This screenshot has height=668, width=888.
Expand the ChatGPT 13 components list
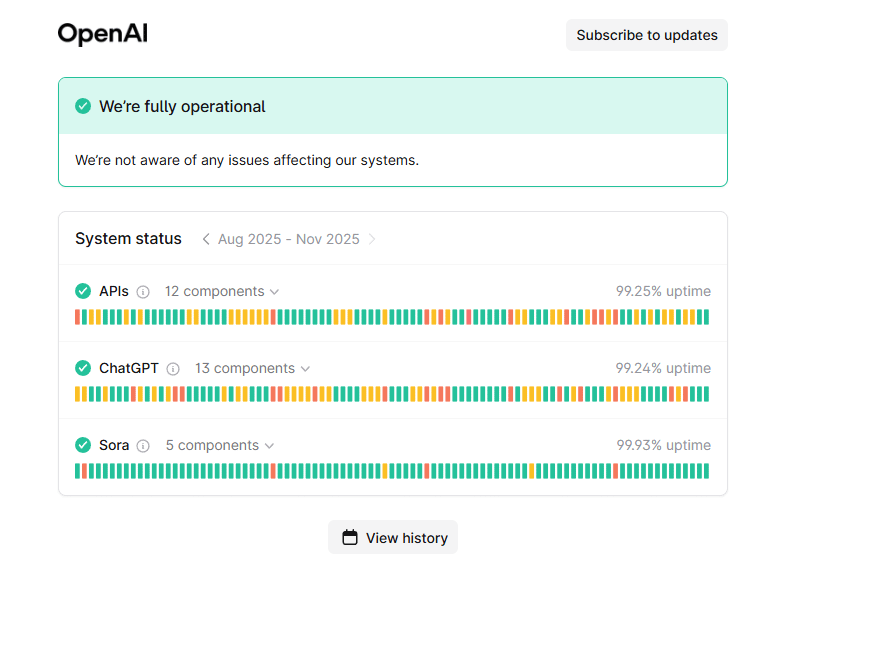click(x=252, y=368)
